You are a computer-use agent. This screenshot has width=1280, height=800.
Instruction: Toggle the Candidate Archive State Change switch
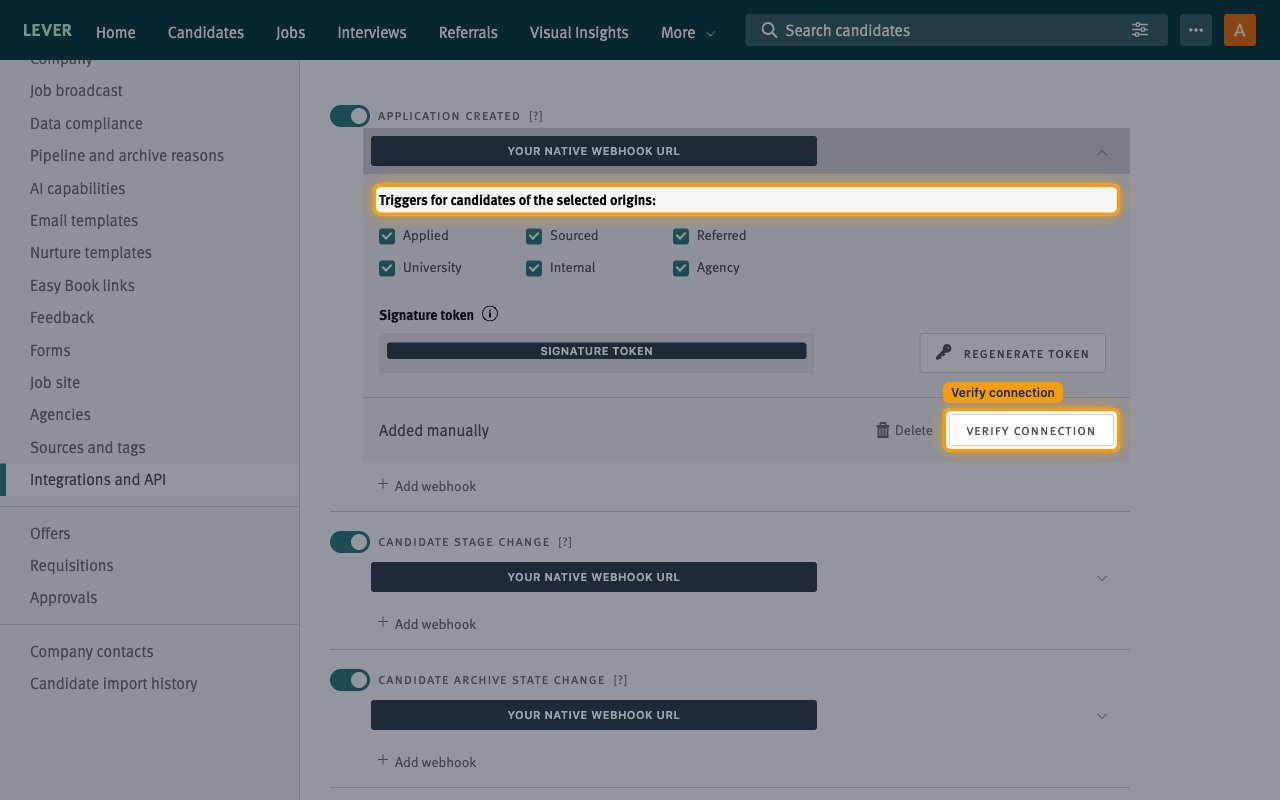350,680
